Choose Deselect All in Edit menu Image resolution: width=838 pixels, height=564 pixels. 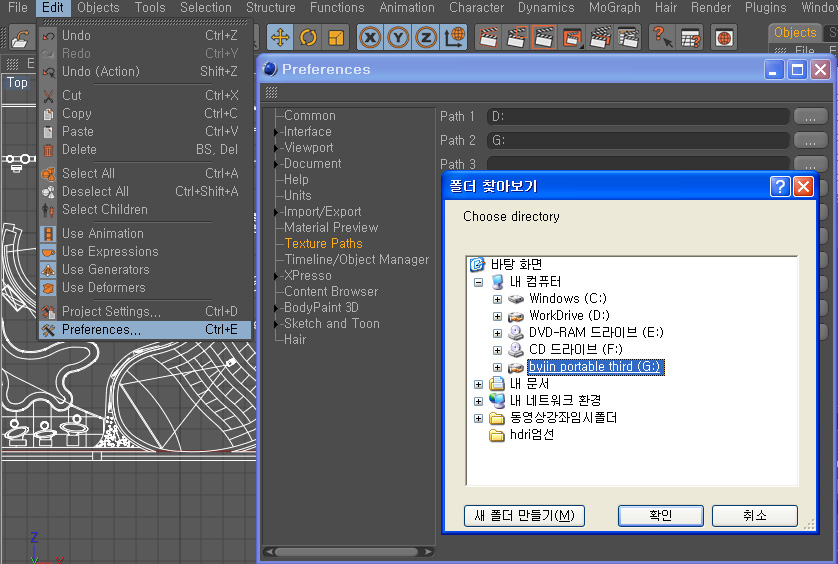coord(145,191)
